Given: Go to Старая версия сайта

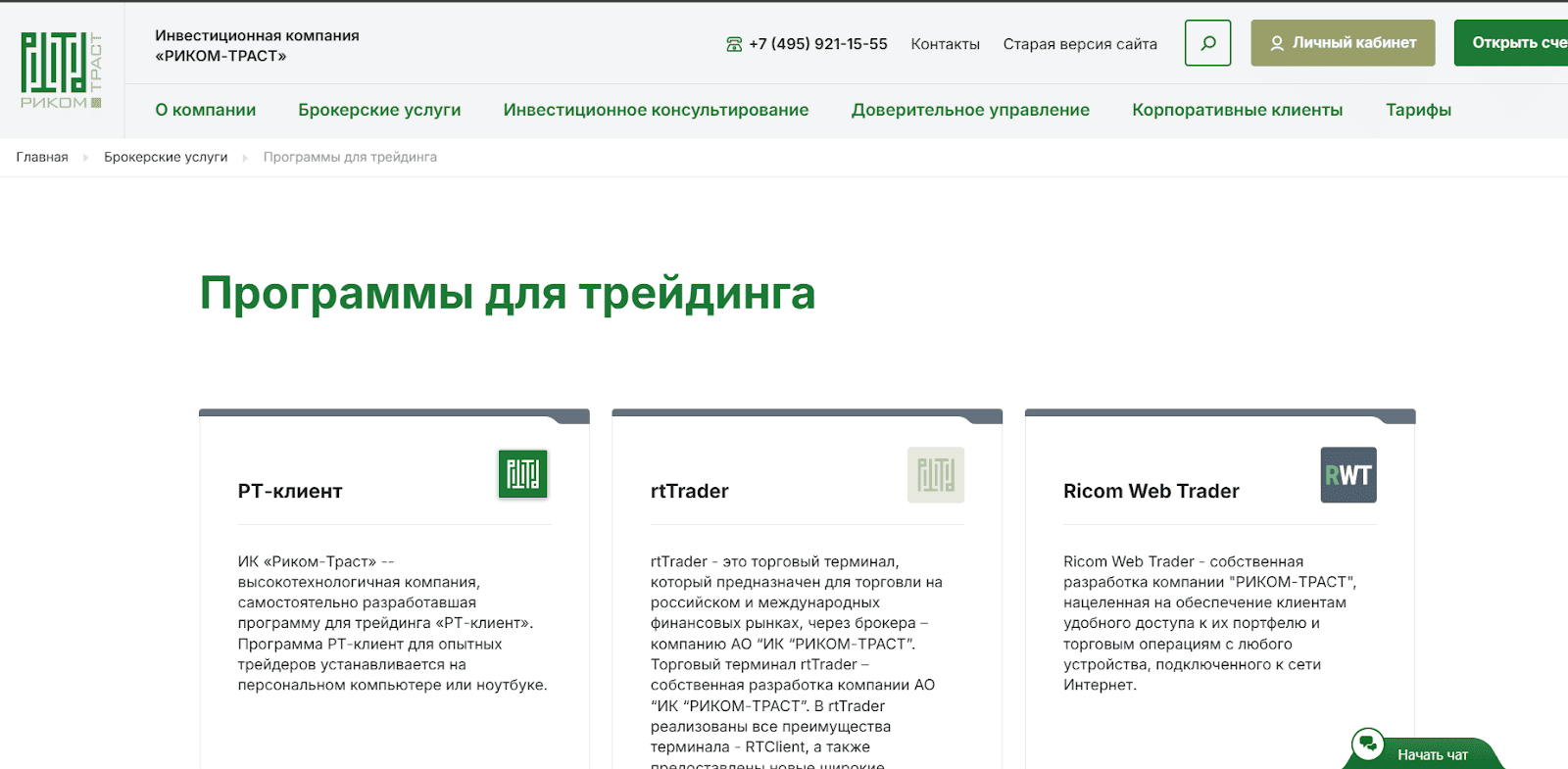Looking at the screenshot, I should pos(1080,44).
